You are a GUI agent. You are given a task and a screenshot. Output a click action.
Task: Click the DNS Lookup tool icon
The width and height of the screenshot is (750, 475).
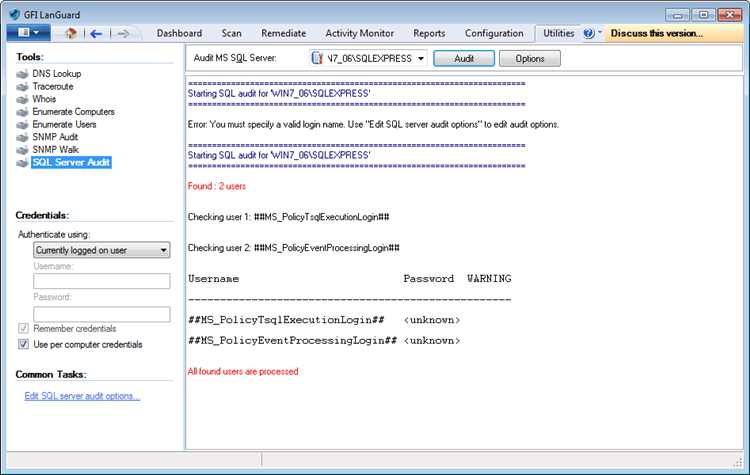click(x=22, y=74)
